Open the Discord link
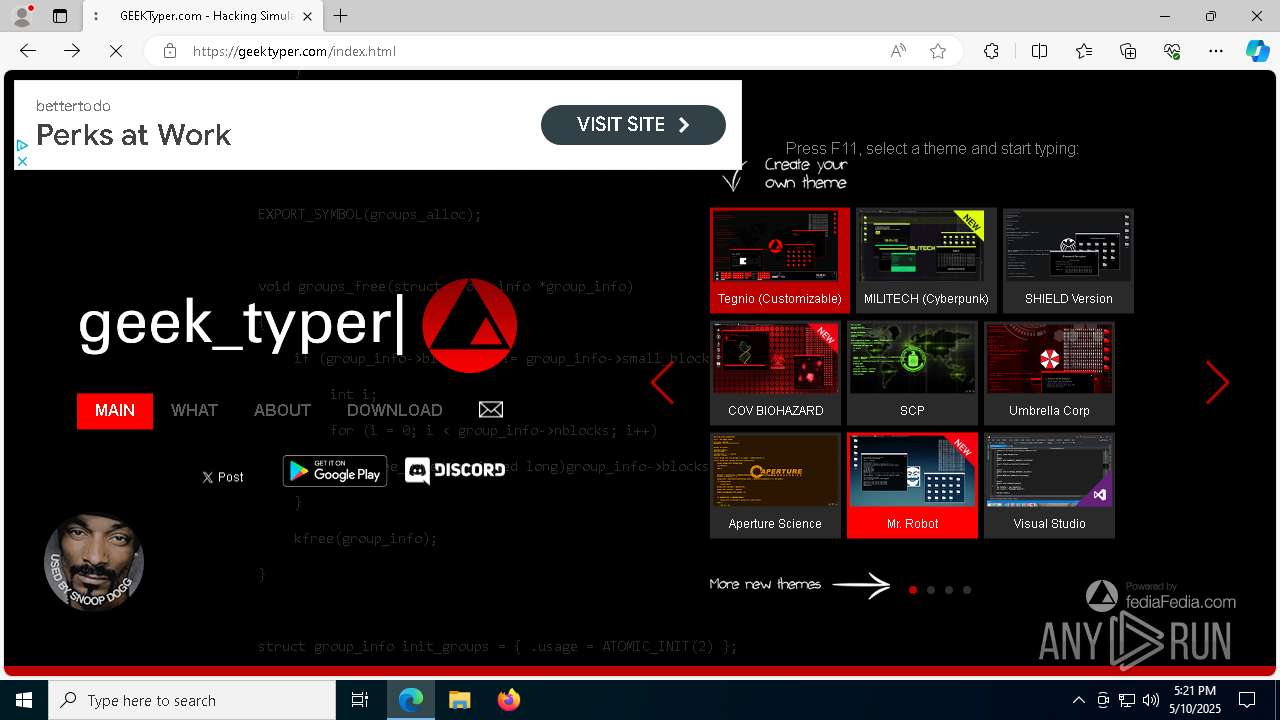This screenshot has height=720, width=1280. click(455, 470)
